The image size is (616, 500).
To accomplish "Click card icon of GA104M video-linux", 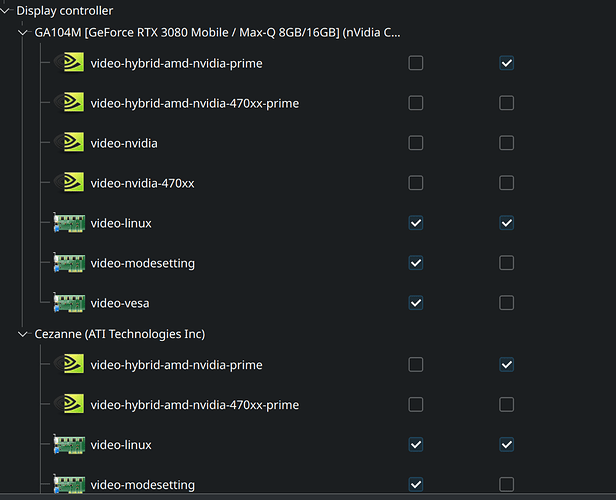I will pyautogui.click(x=69, y=223).
